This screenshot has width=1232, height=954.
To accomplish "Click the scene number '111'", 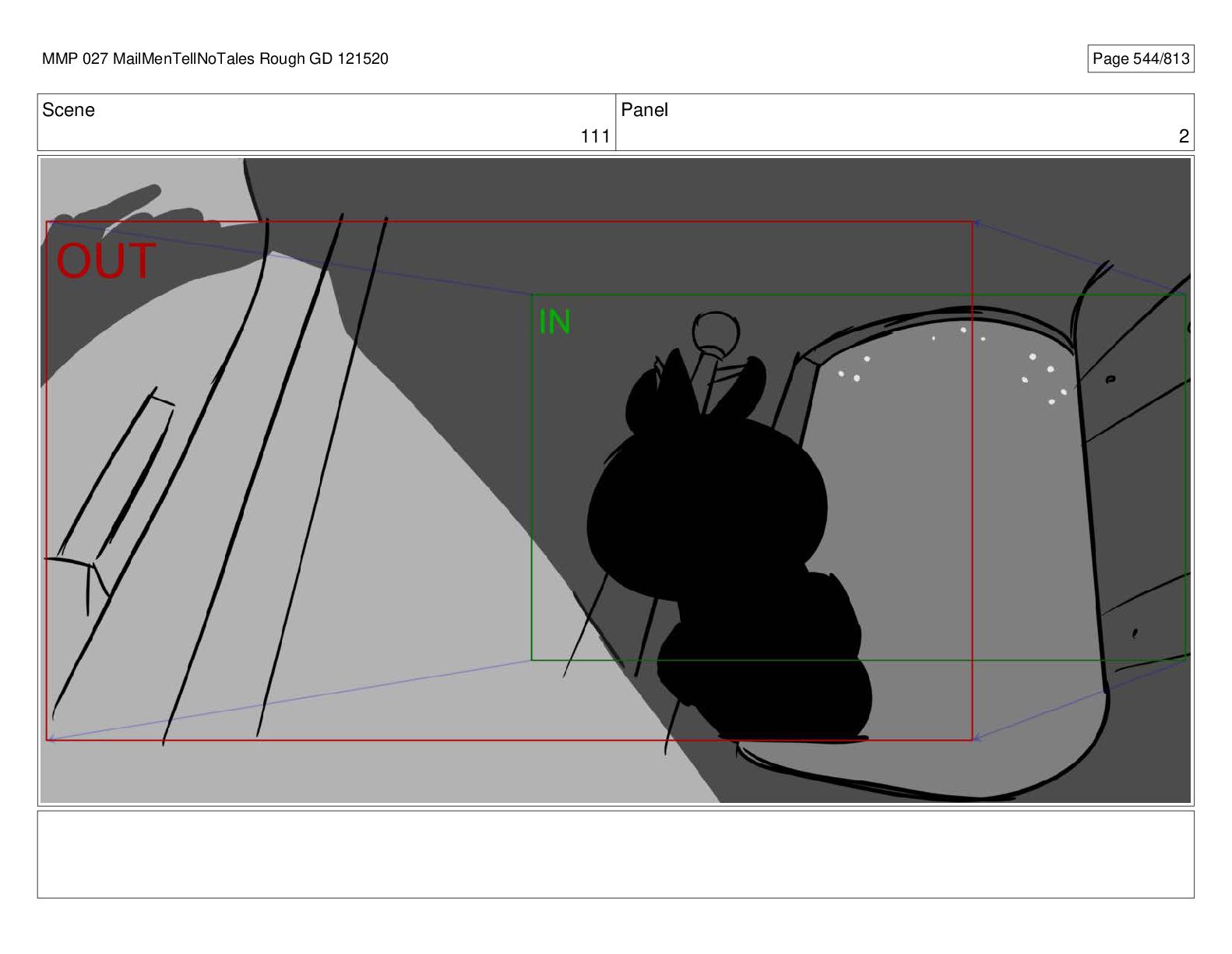I will coord(595,136).
